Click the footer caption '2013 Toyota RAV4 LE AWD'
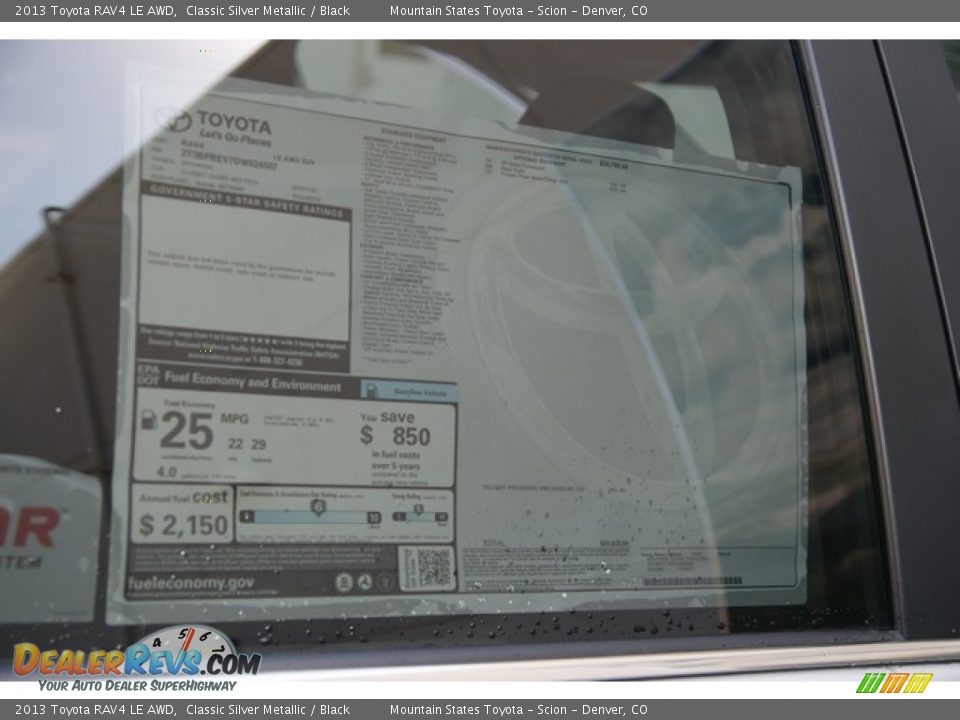The image size is (960, 720). (95, 710)
